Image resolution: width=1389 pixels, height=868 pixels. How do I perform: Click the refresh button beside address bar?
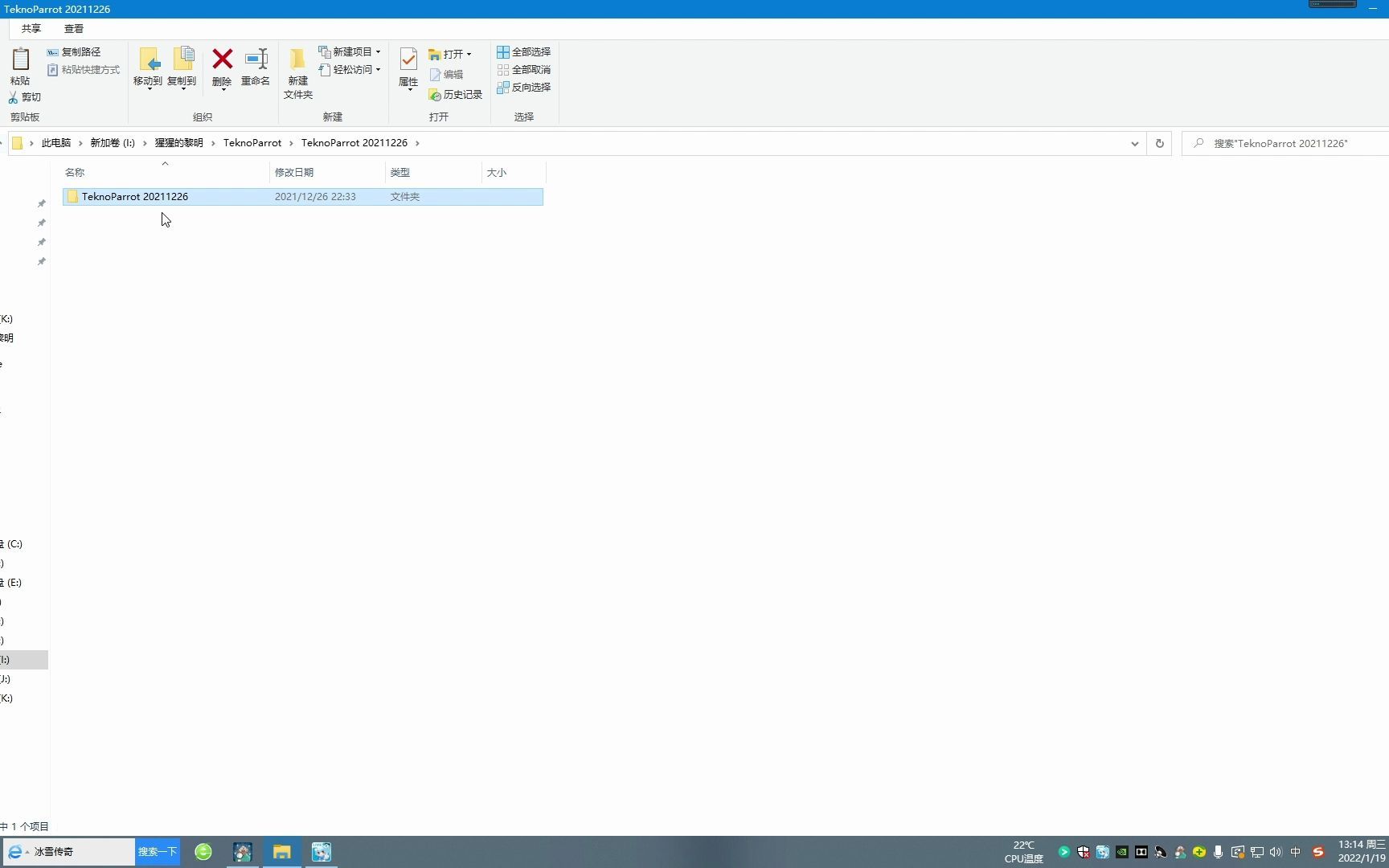1159,144
